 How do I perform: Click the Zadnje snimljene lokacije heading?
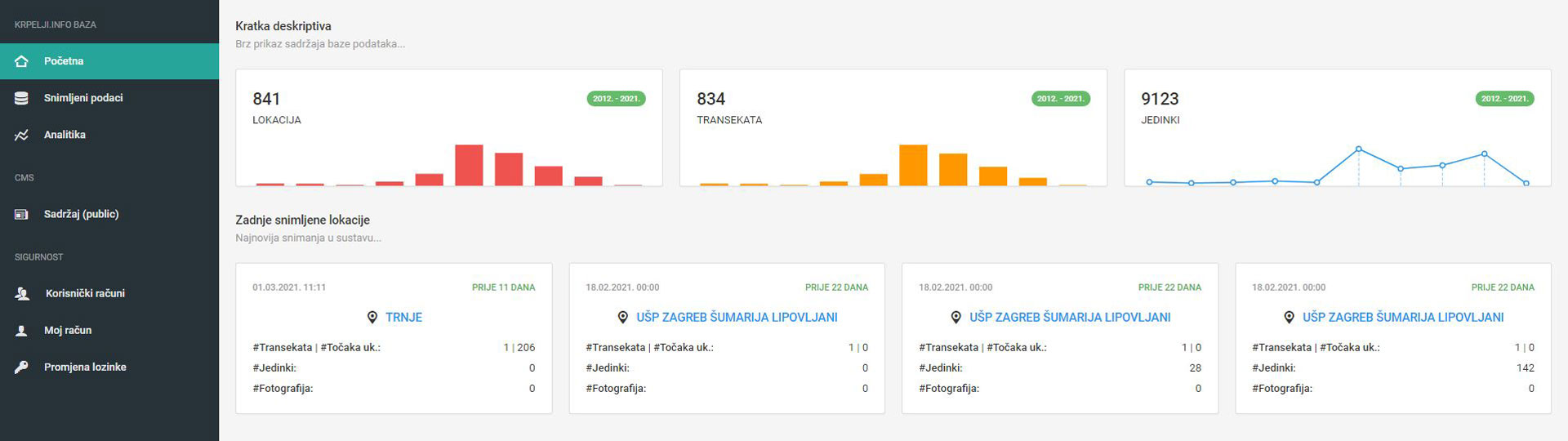pos(303,220)
